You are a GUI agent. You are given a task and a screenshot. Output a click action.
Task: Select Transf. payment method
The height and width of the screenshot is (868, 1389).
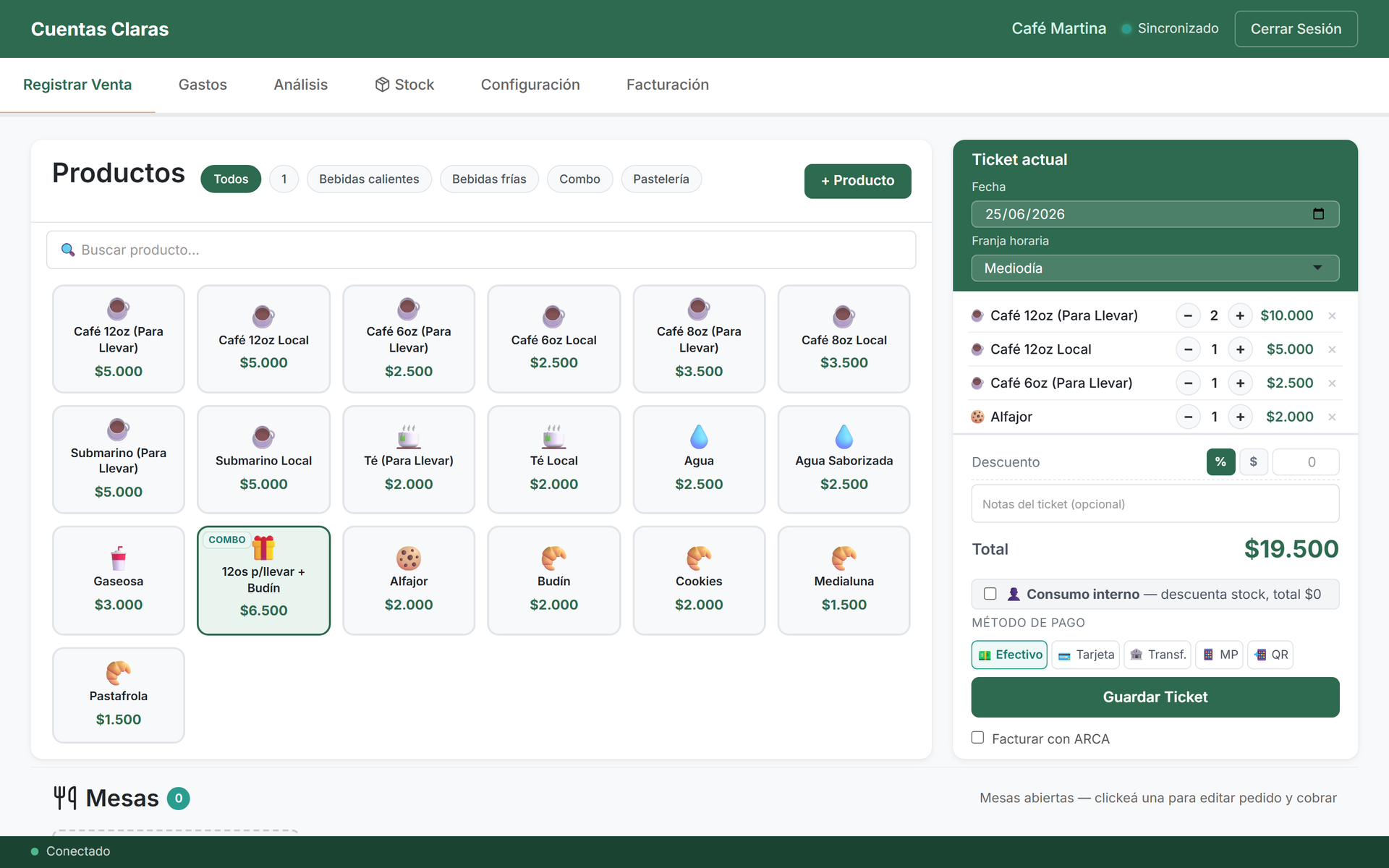1157,655
